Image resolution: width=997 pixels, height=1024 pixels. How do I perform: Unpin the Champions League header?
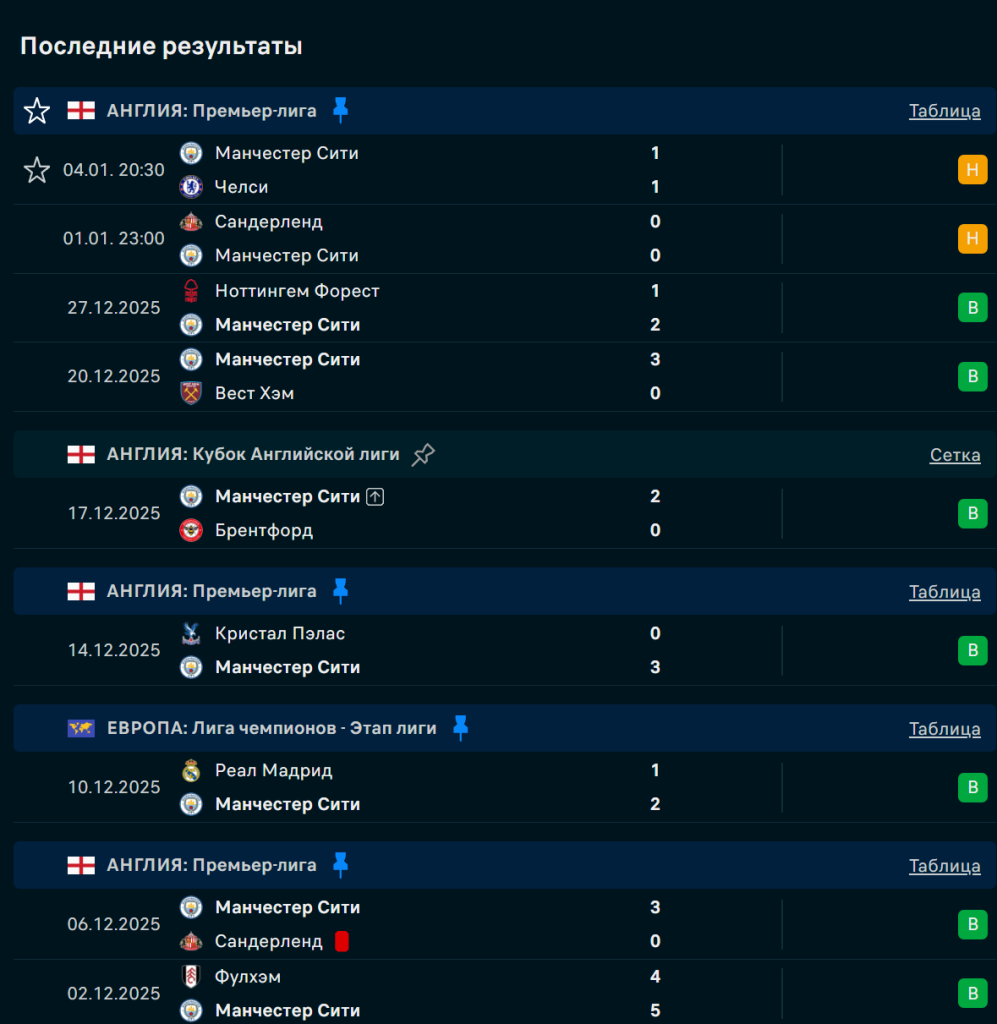[460, 728]
